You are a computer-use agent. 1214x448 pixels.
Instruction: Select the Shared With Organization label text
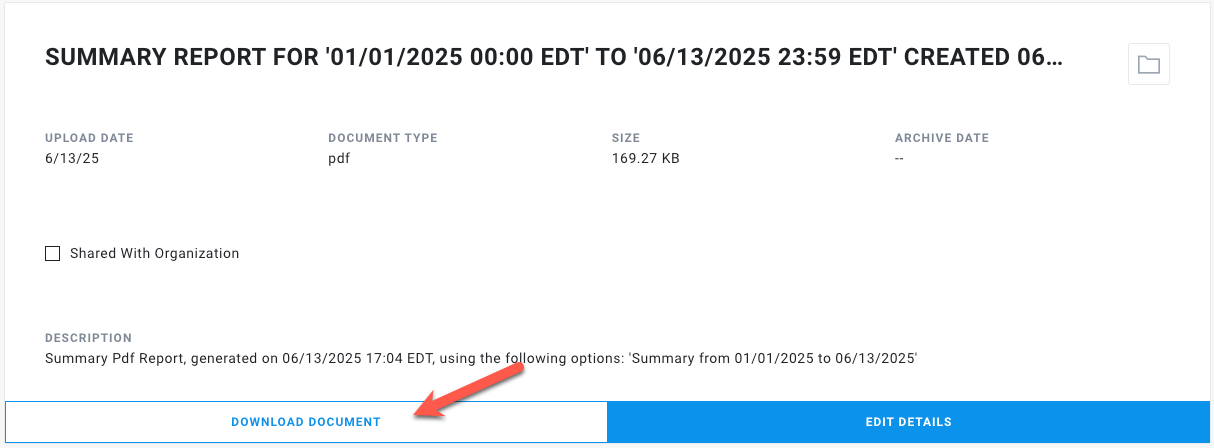tap(155, 254)
